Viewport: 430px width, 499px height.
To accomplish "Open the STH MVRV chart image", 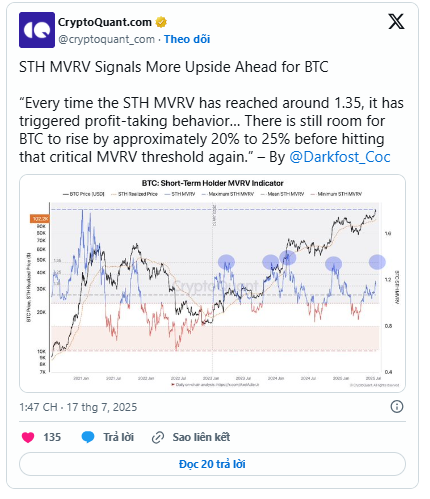I will point(212,283).
